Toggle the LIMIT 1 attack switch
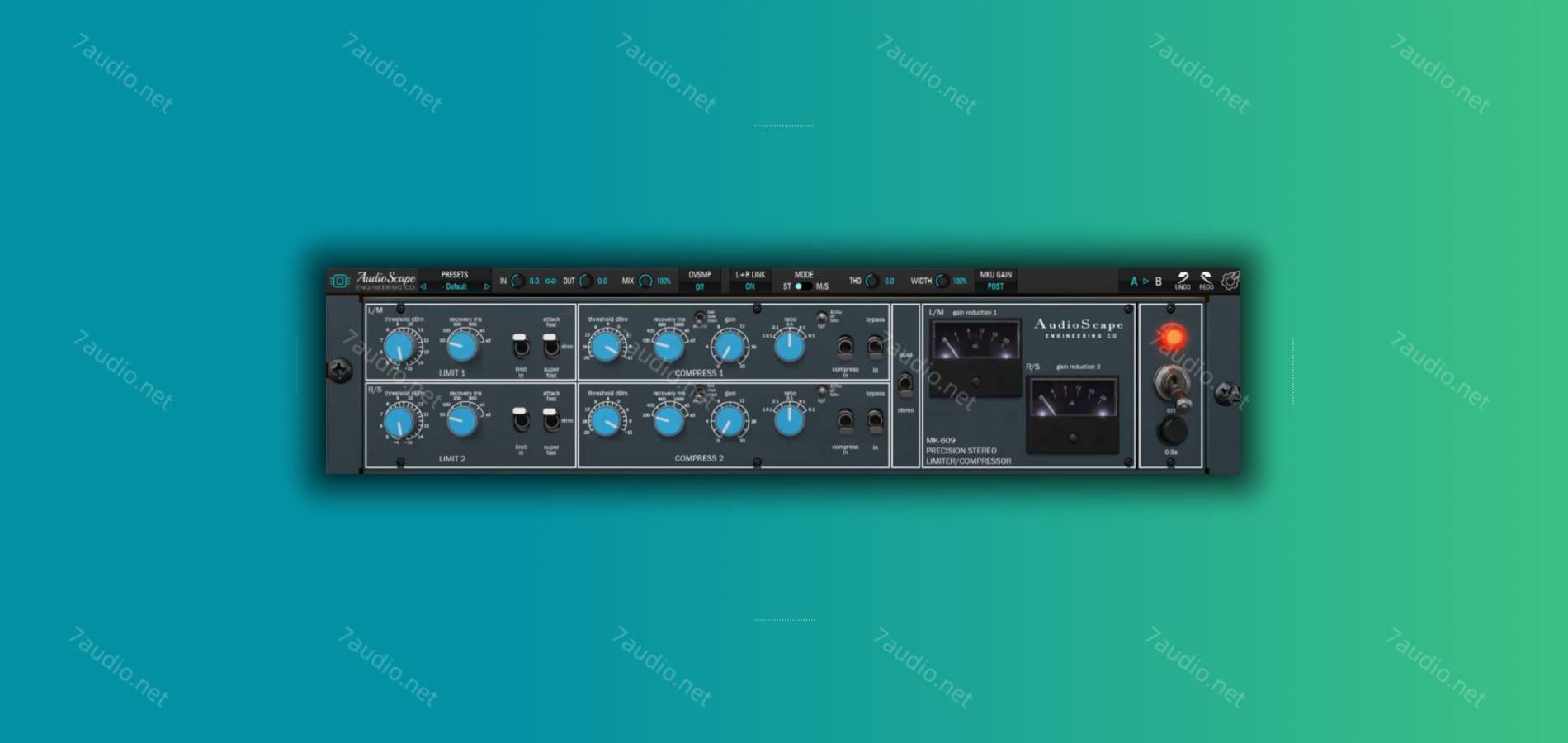This screenshot has height=743, width=1568. coord(551,345)
